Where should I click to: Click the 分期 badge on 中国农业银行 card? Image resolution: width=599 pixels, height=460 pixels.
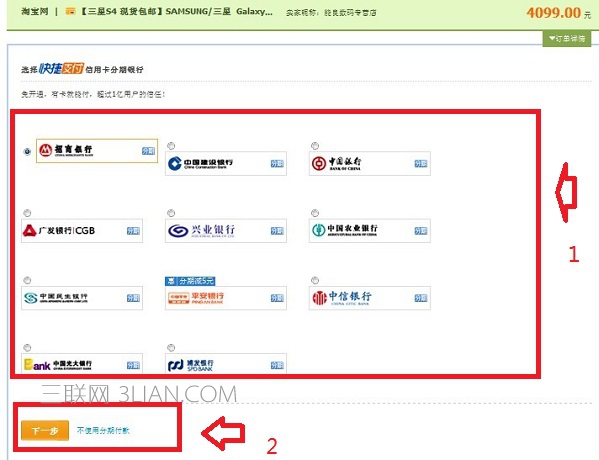(x=421, y=231)
